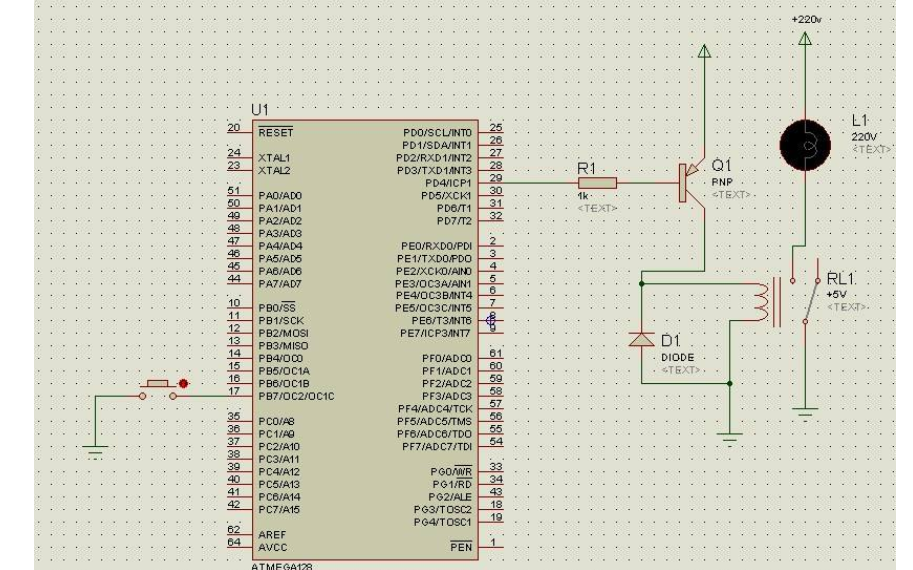Toggle the relay RL1 switch contact

[806, 298]
